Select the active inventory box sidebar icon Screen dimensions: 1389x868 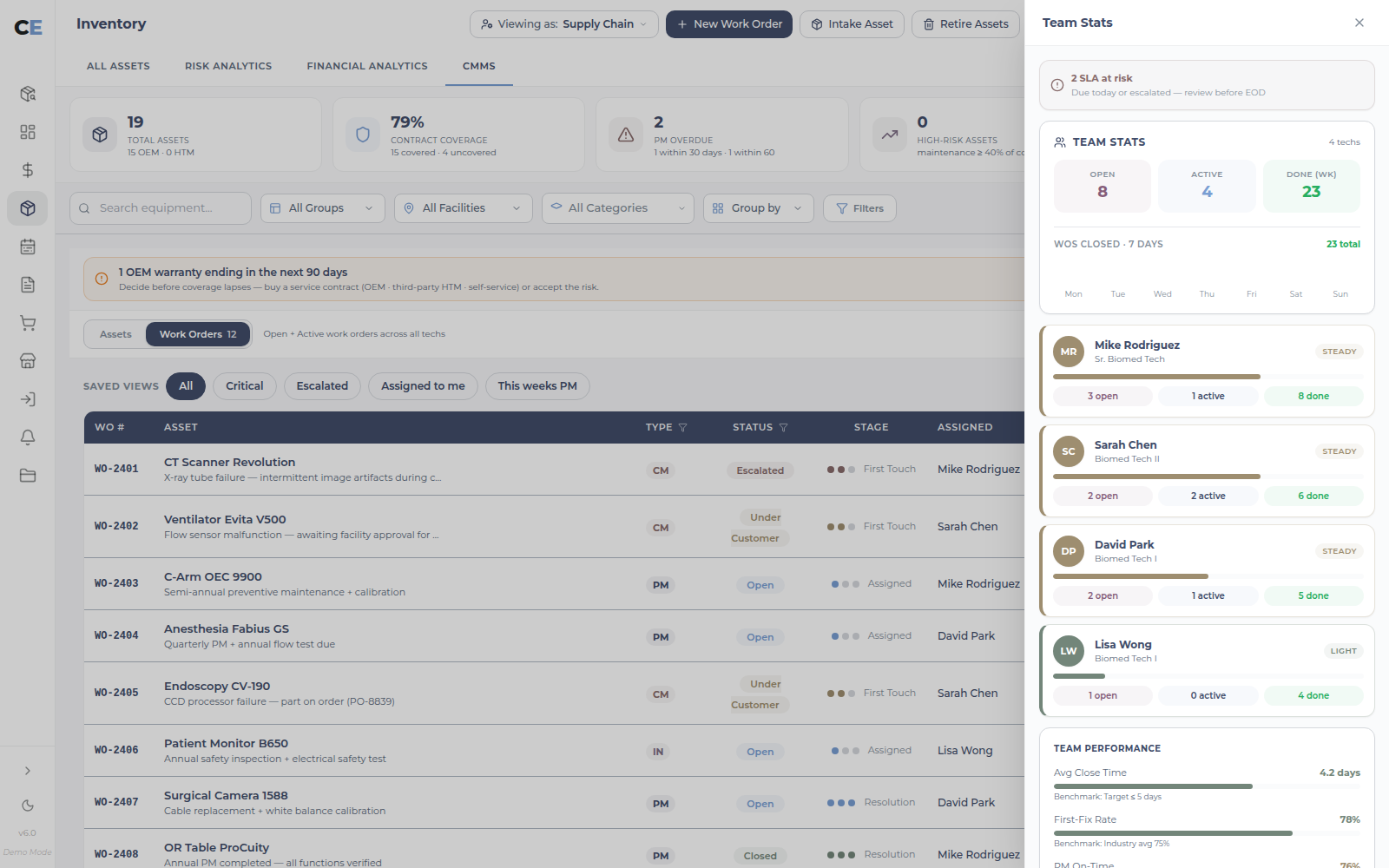[x=28, y=208]
